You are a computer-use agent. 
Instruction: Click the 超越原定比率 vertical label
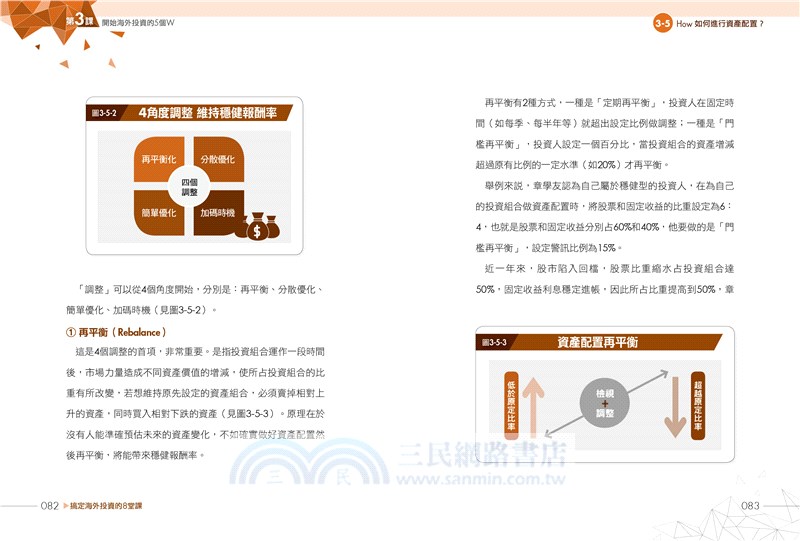pyautogui.click(x=697, y=406)
